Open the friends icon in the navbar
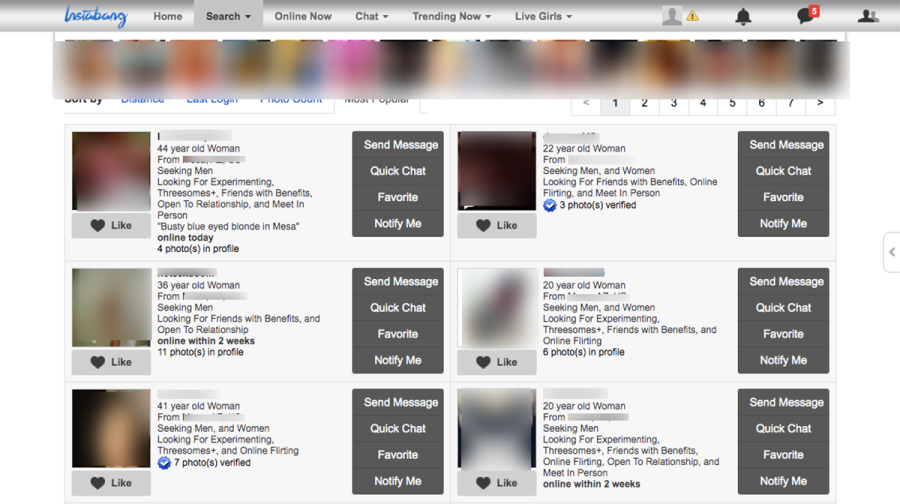Viewport: 900px width, 504px height. point(867,16)
